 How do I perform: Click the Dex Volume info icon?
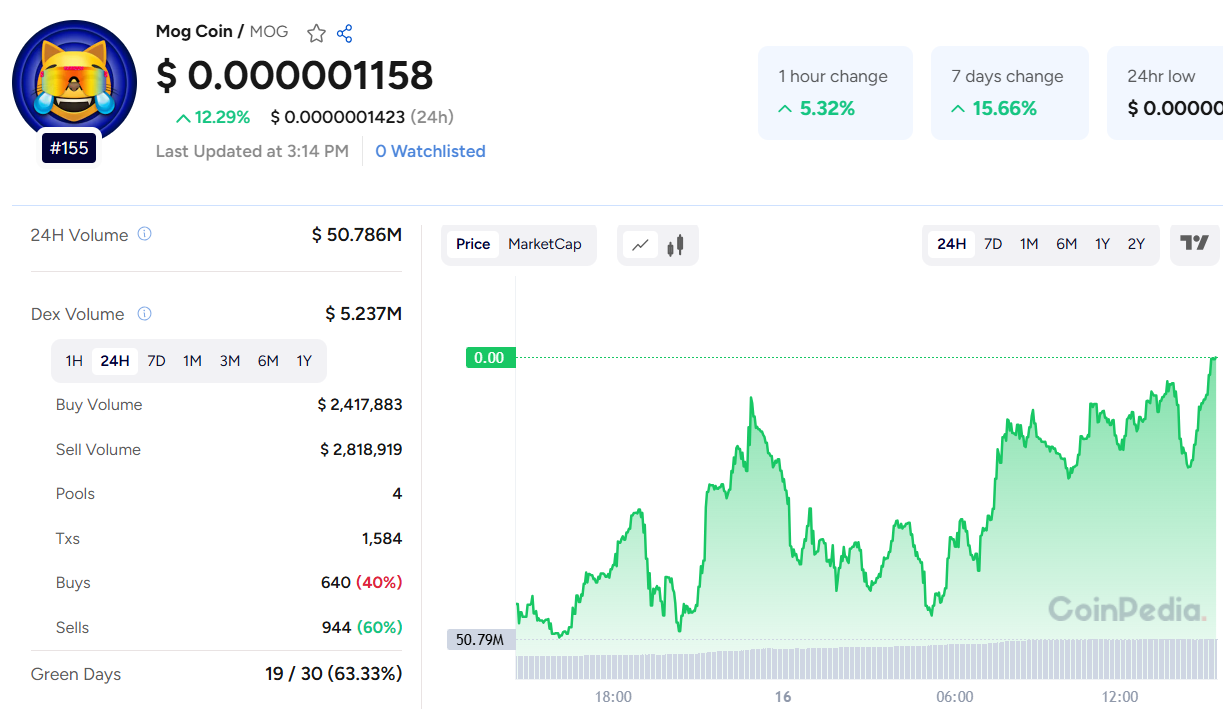(x=144, y=314)
